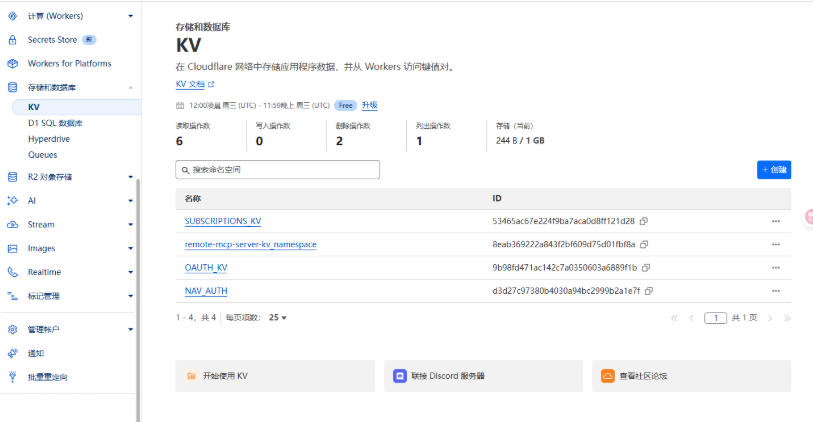The width and height of the screenshot is (813, 422).
Task: Jump to the first page double arrow
Action: tap(674, 318)
